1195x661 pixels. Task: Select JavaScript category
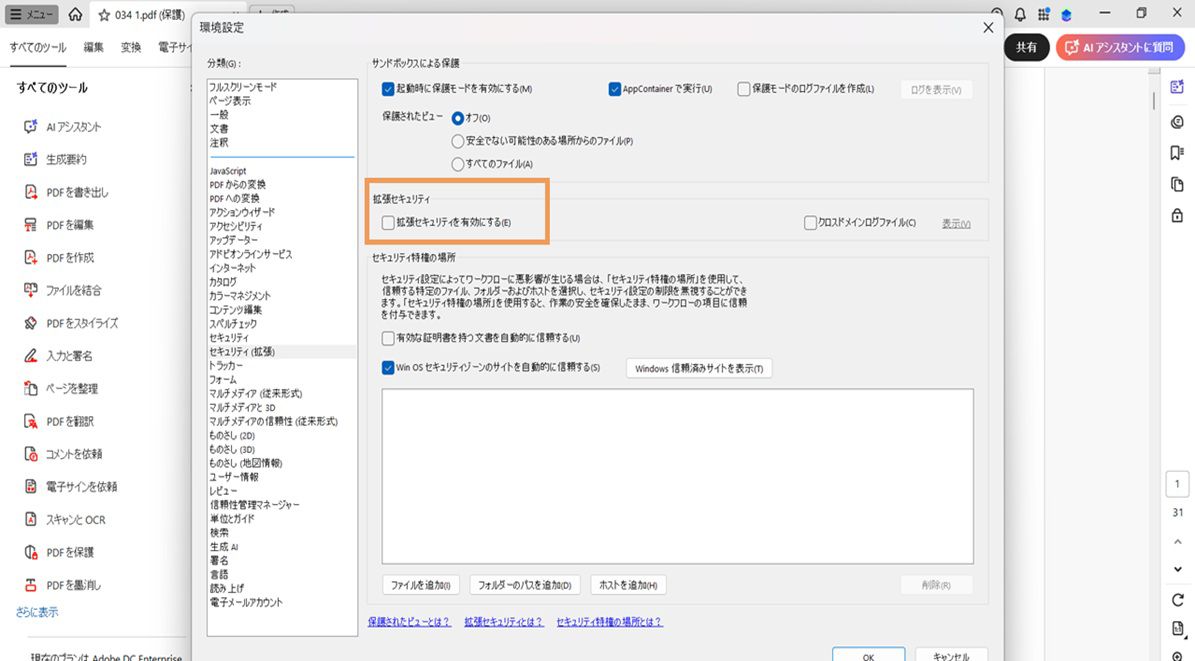point(228,171)
